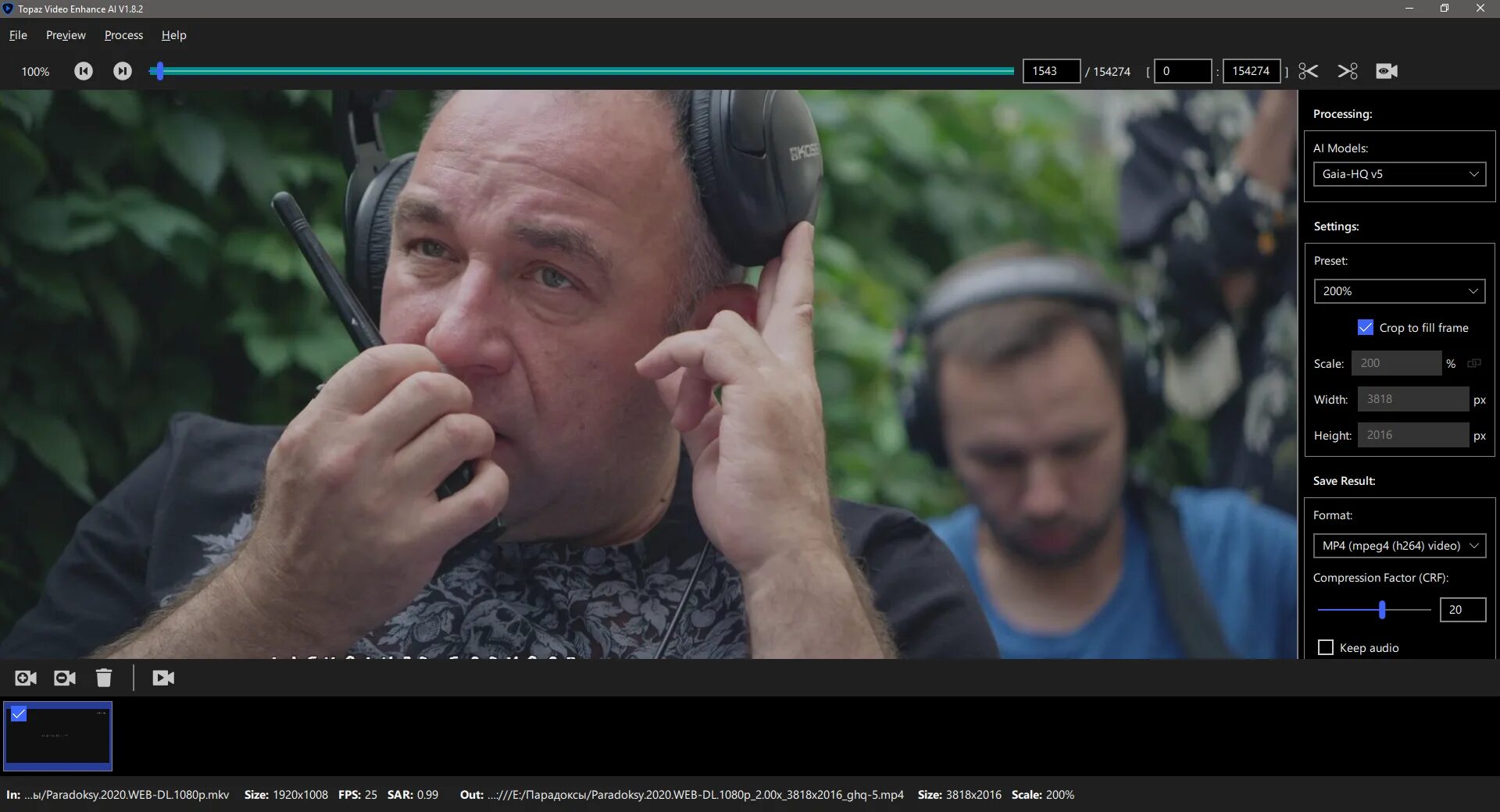The image size is (1500, 812).
Task: Enable the Keep audio checkbox
Action: pos(1326,647)
